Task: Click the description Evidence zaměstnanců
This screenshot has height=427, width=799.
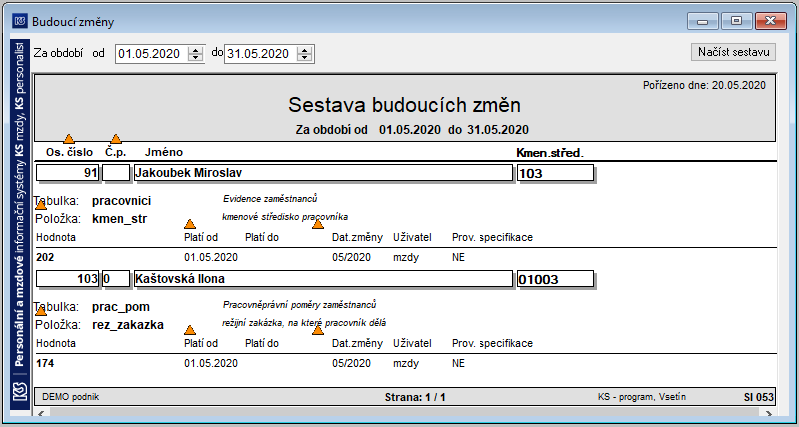Action: (271, 198)
